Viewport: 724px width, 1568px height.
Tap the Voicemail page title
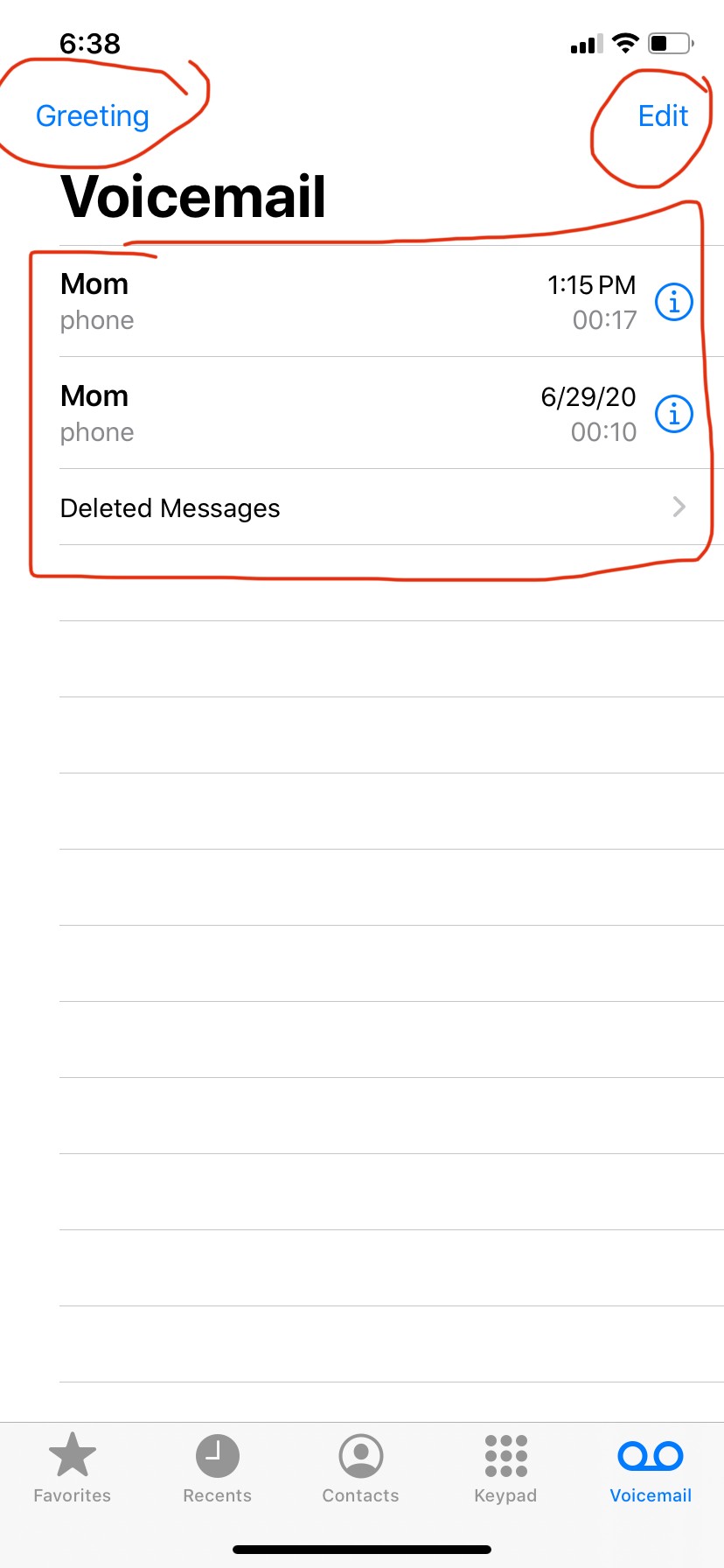(x=193, y=197)
